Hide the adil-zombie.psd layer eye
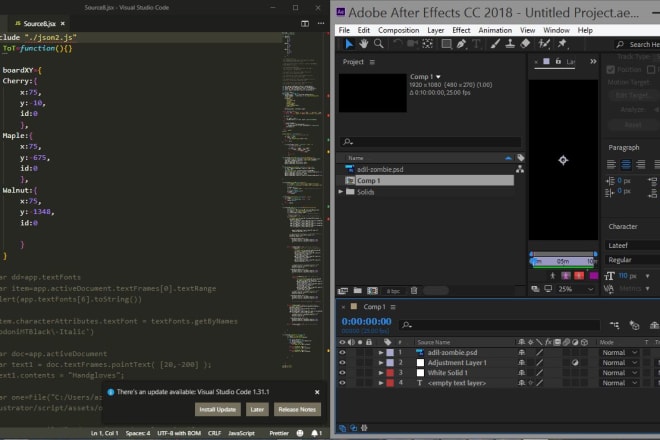The height and width of the screenshot is (440, 660). pos(342,353)
